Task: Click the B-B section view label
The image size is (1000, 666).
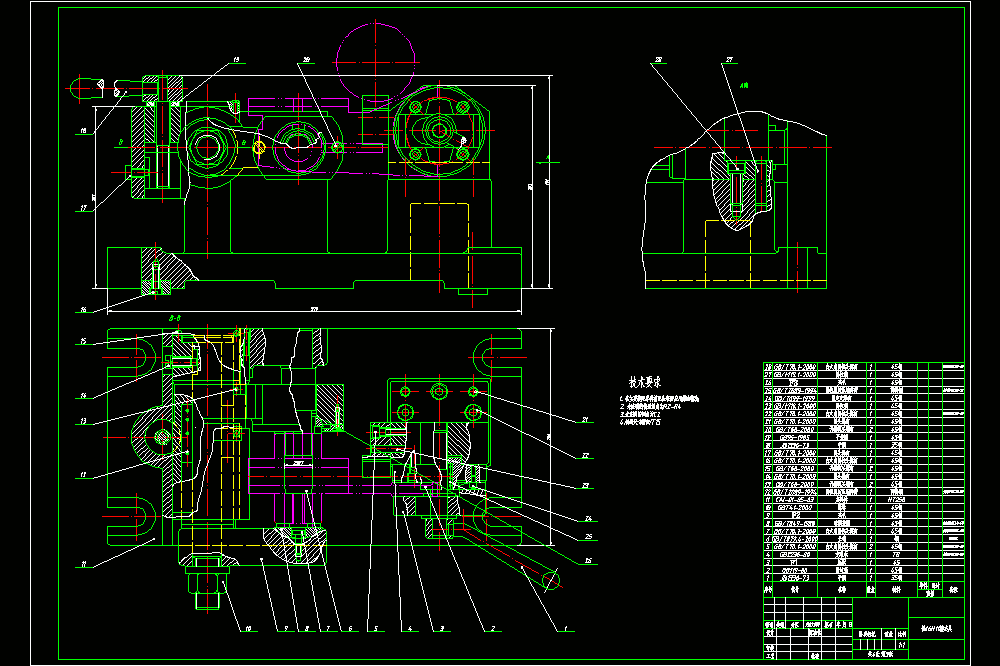Action: point(175,318)
